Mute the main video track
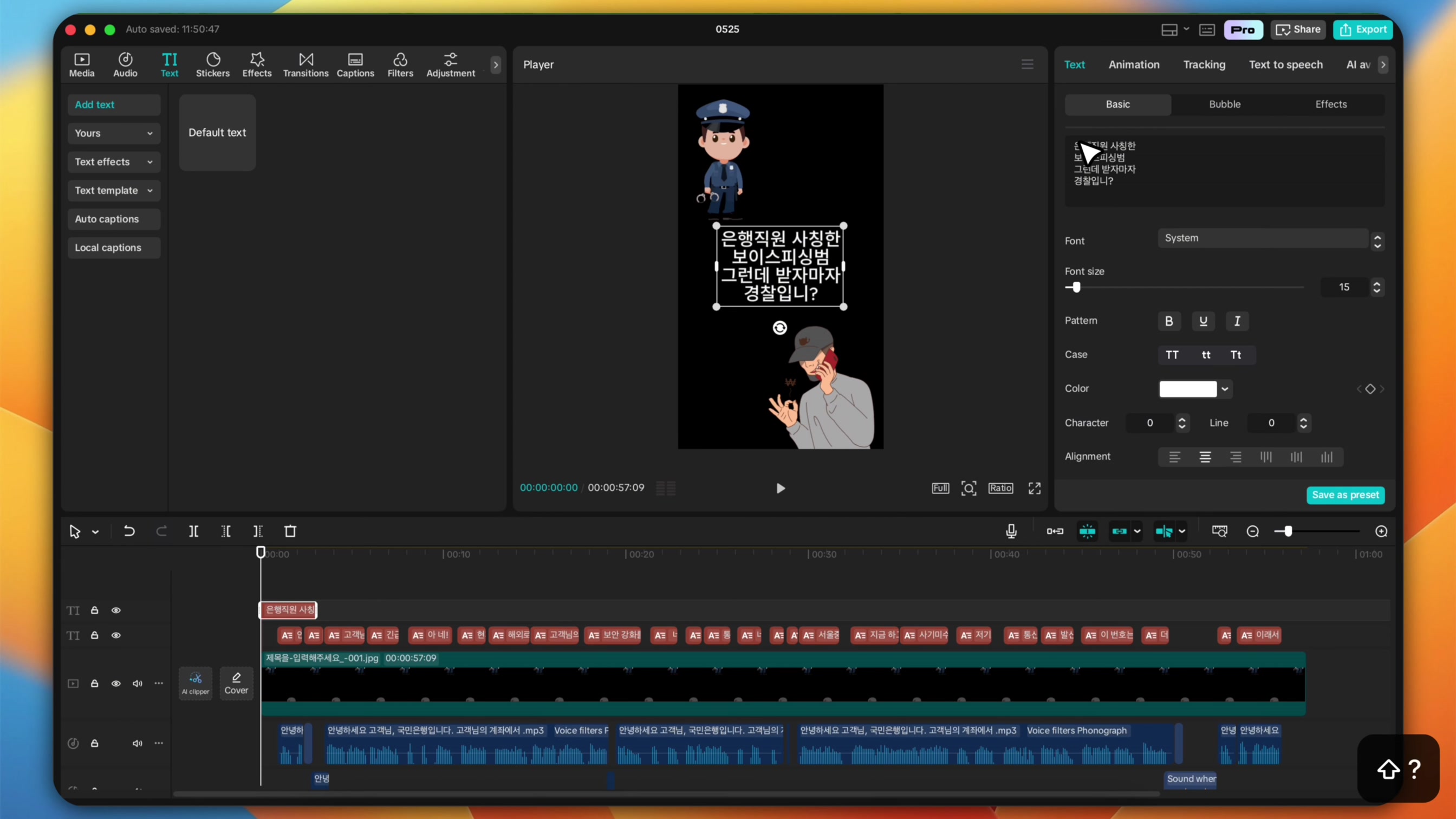This screenshot has height=819, width=1456. 138,684
